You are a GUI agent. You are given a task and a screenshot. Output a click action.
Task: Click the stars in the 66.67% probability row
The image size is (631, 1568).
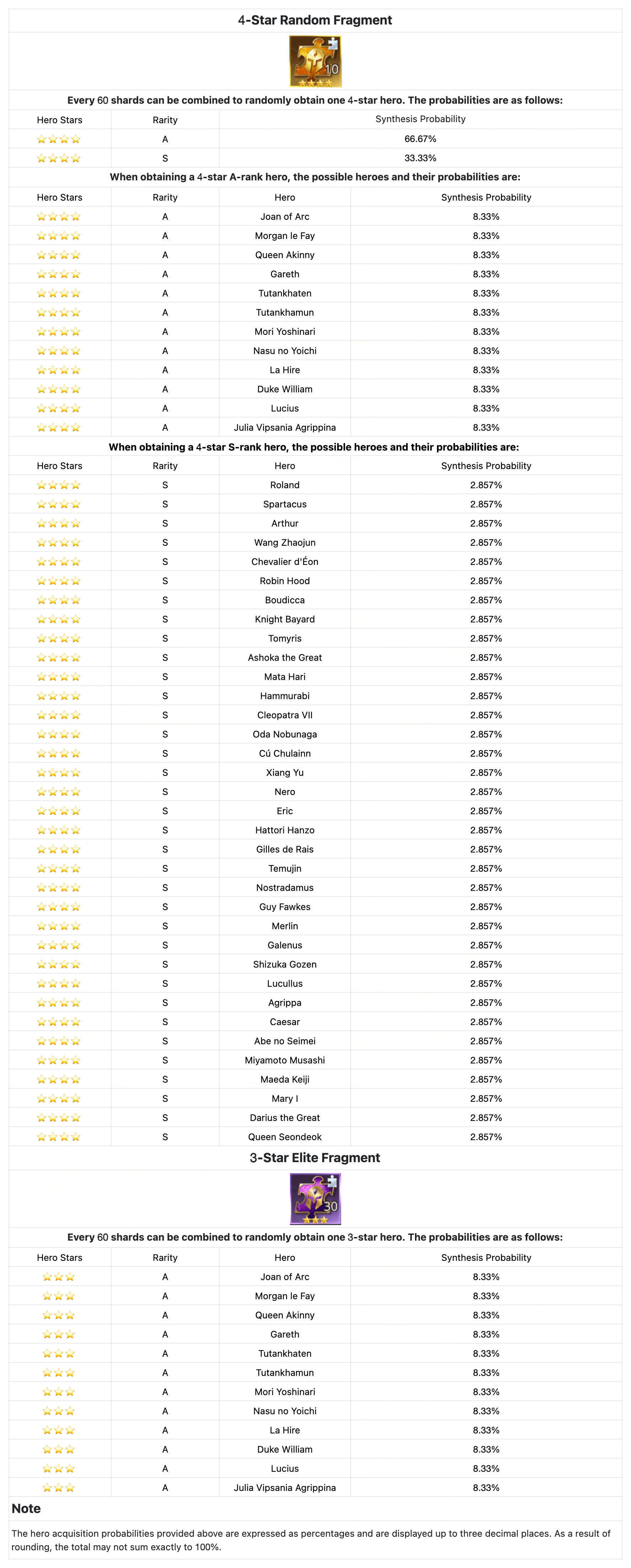tap(59, 140)
